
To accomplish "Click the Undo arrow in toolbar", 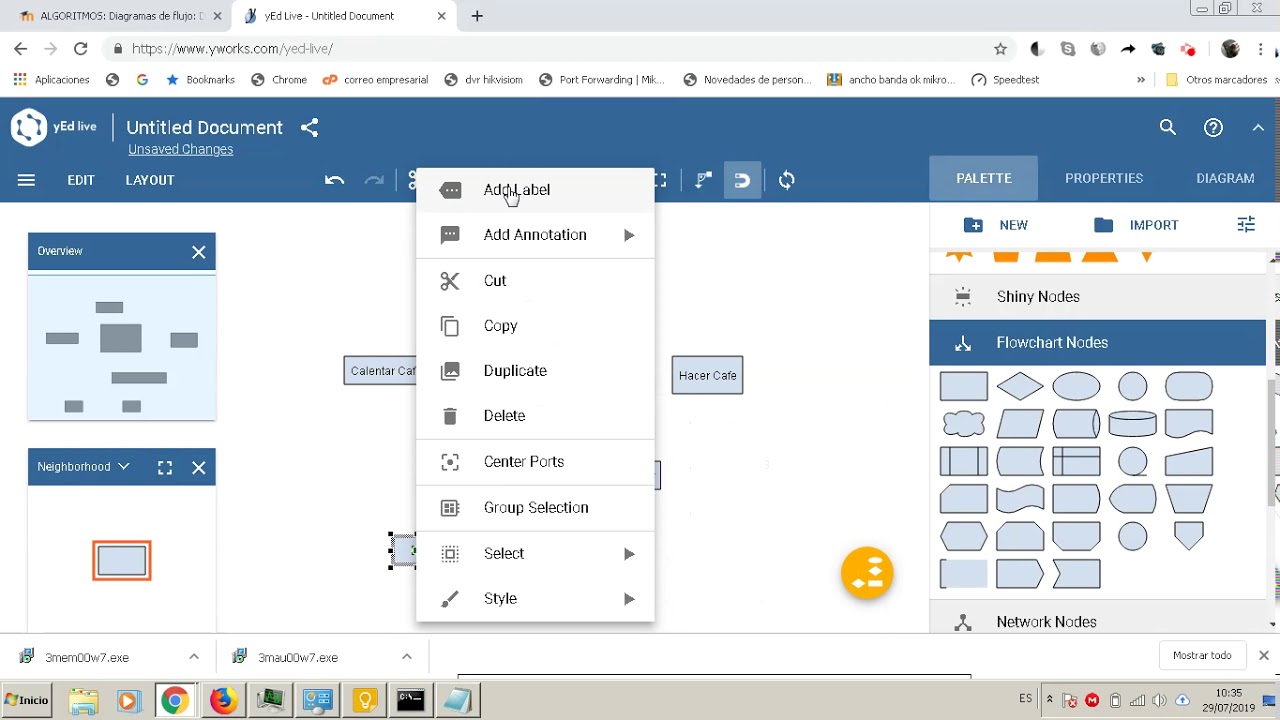I will click(x=334, y=180).
